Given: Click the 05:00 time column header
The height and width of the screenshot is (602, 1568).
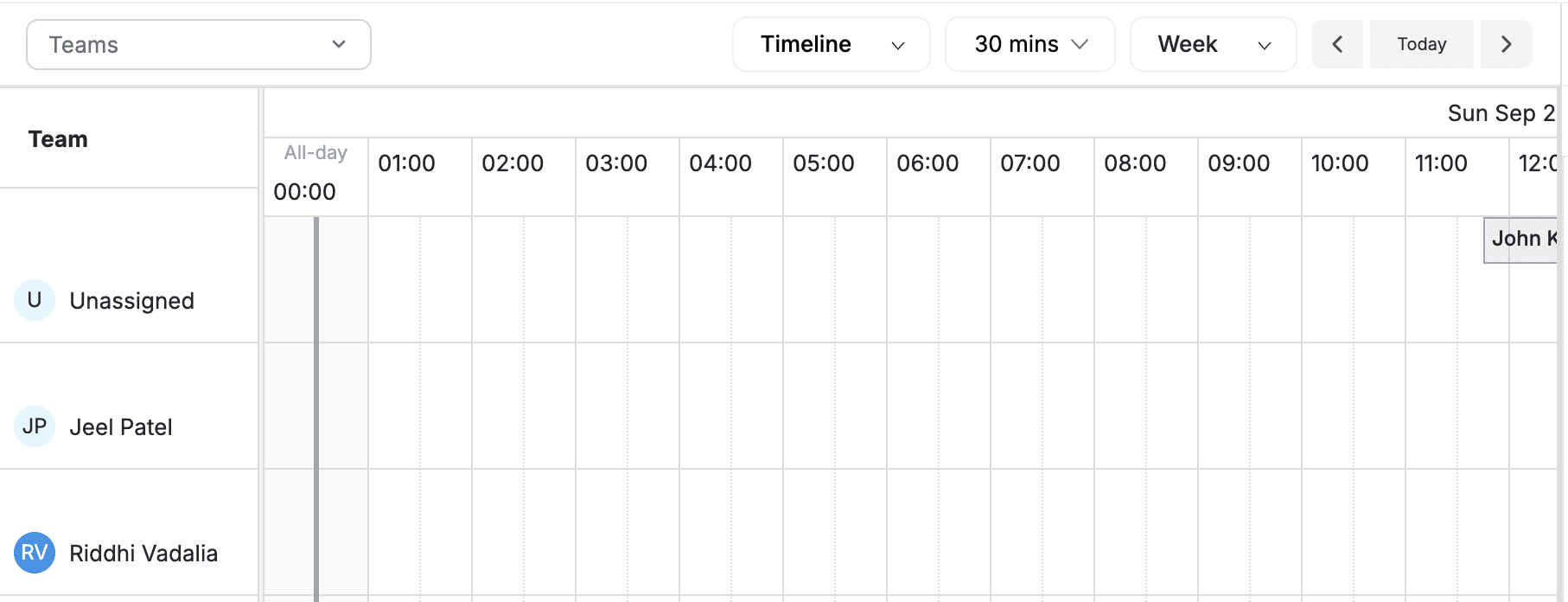Looking at the screenshot, I should point(825,163).
